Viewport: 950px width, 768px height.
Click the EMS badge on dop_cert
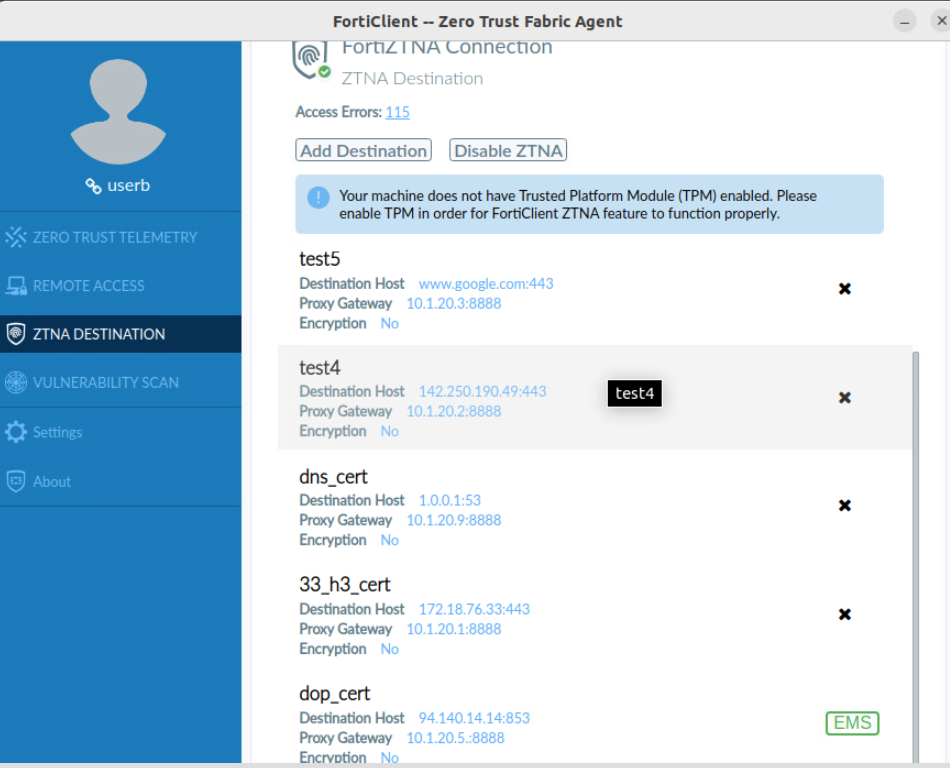click(x=851, y=722)
